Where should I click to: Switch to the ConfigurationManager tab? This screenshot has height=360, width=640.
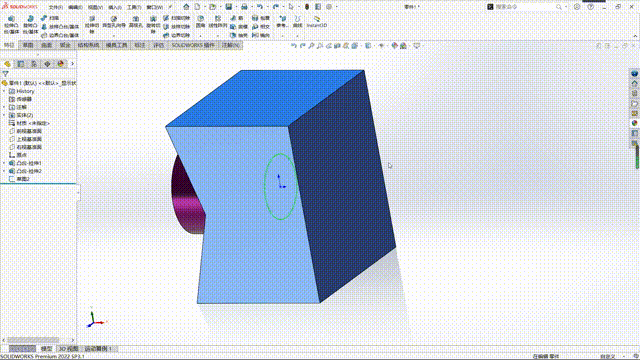coord(34,64)
